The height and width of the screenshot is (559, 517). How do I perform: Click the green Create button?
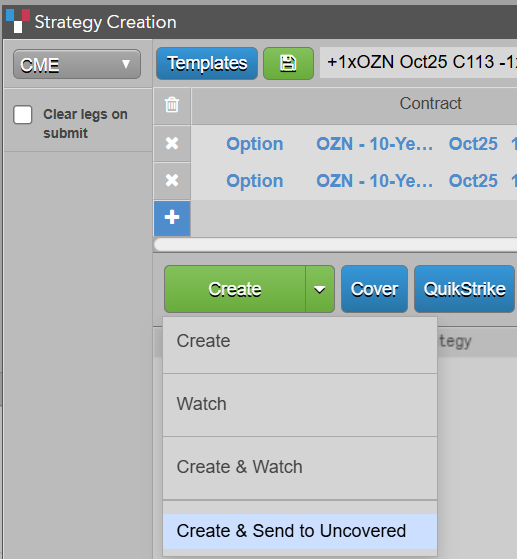point(235,289)
